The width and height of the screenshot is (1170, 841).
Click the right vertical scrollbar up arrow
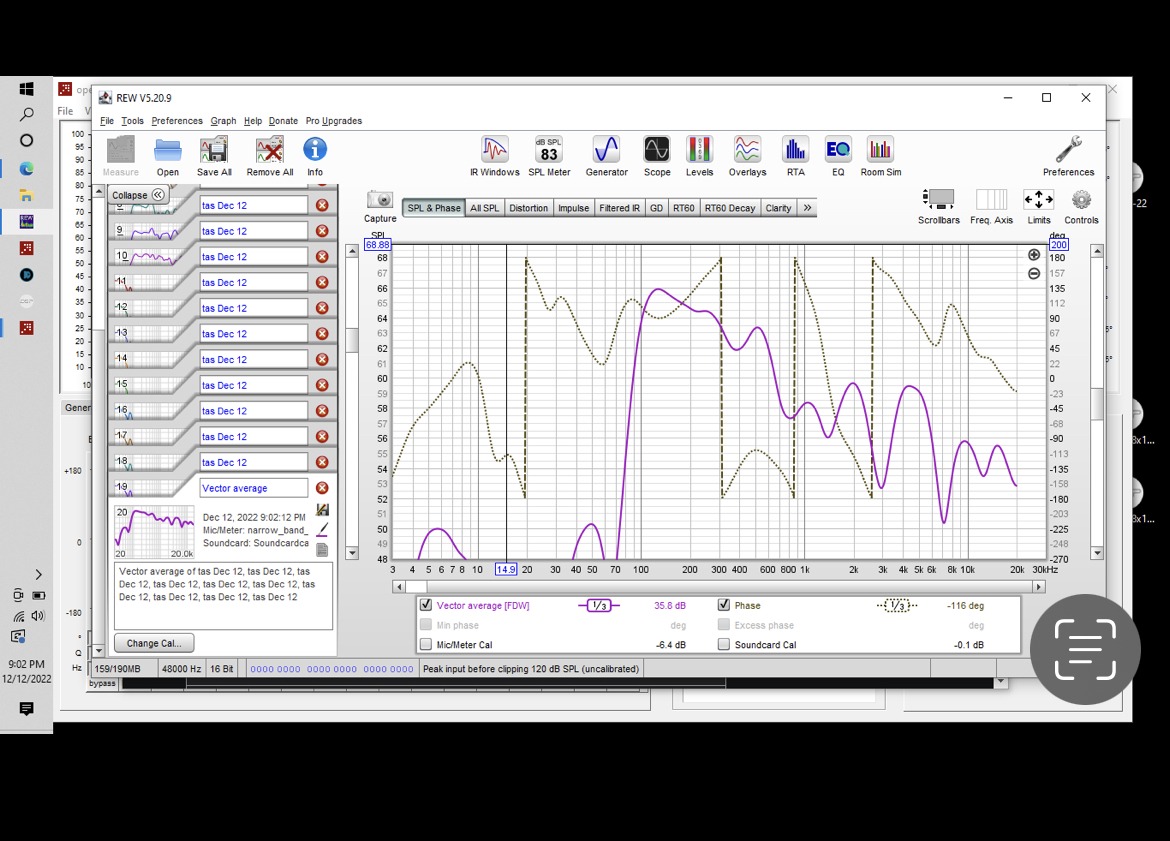coord(1097,251)
